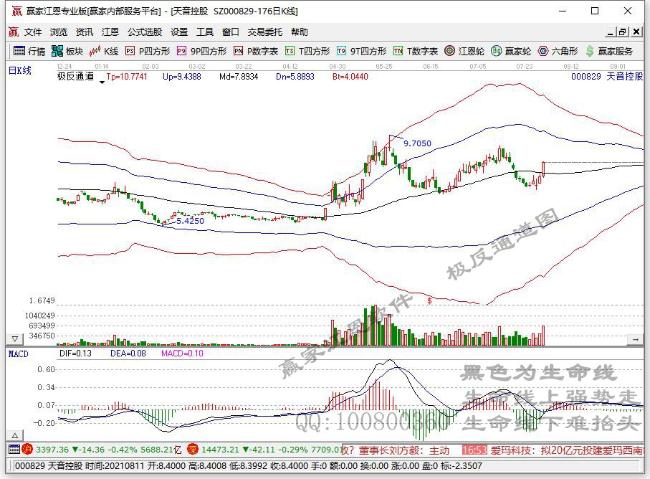This screenshot has height=479, width=650.
Task: Open the 帮助 menu
Action: tap(299, 32)
